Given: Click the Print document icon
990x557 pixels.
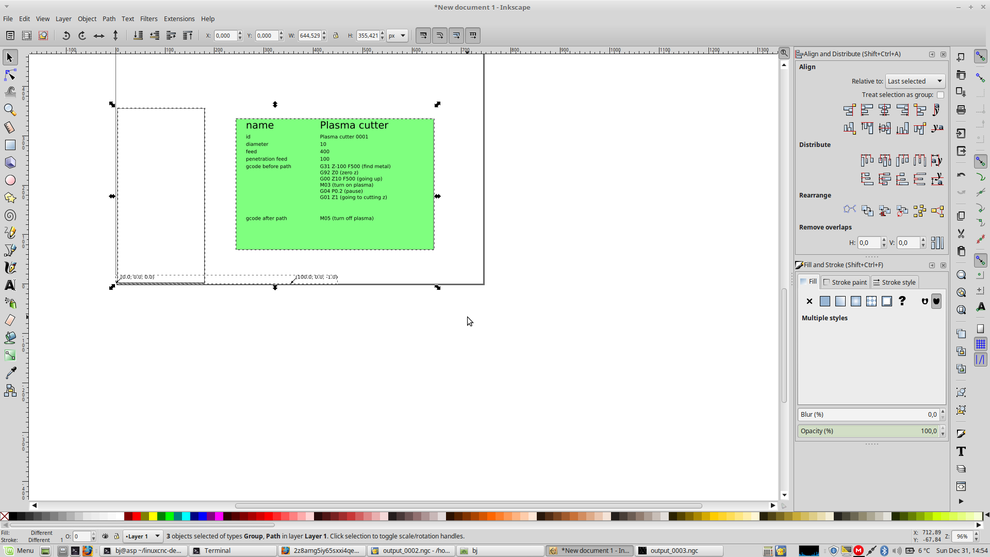Looking at the screenshot, I should (961, 109).
